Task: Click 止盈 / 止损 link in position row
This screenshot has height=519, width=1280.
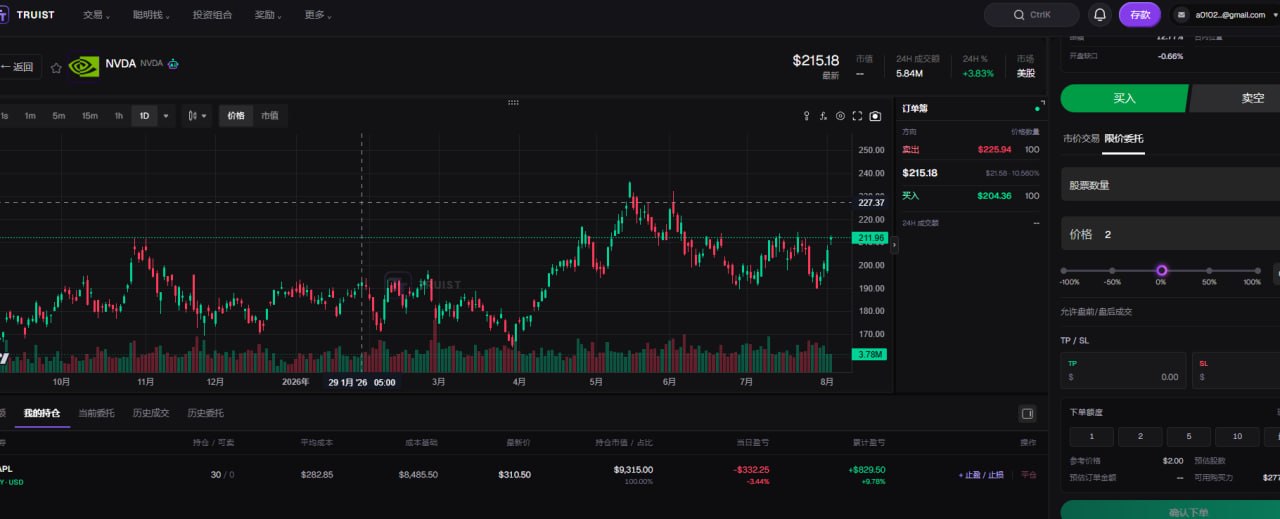Action: coord(981,475)
